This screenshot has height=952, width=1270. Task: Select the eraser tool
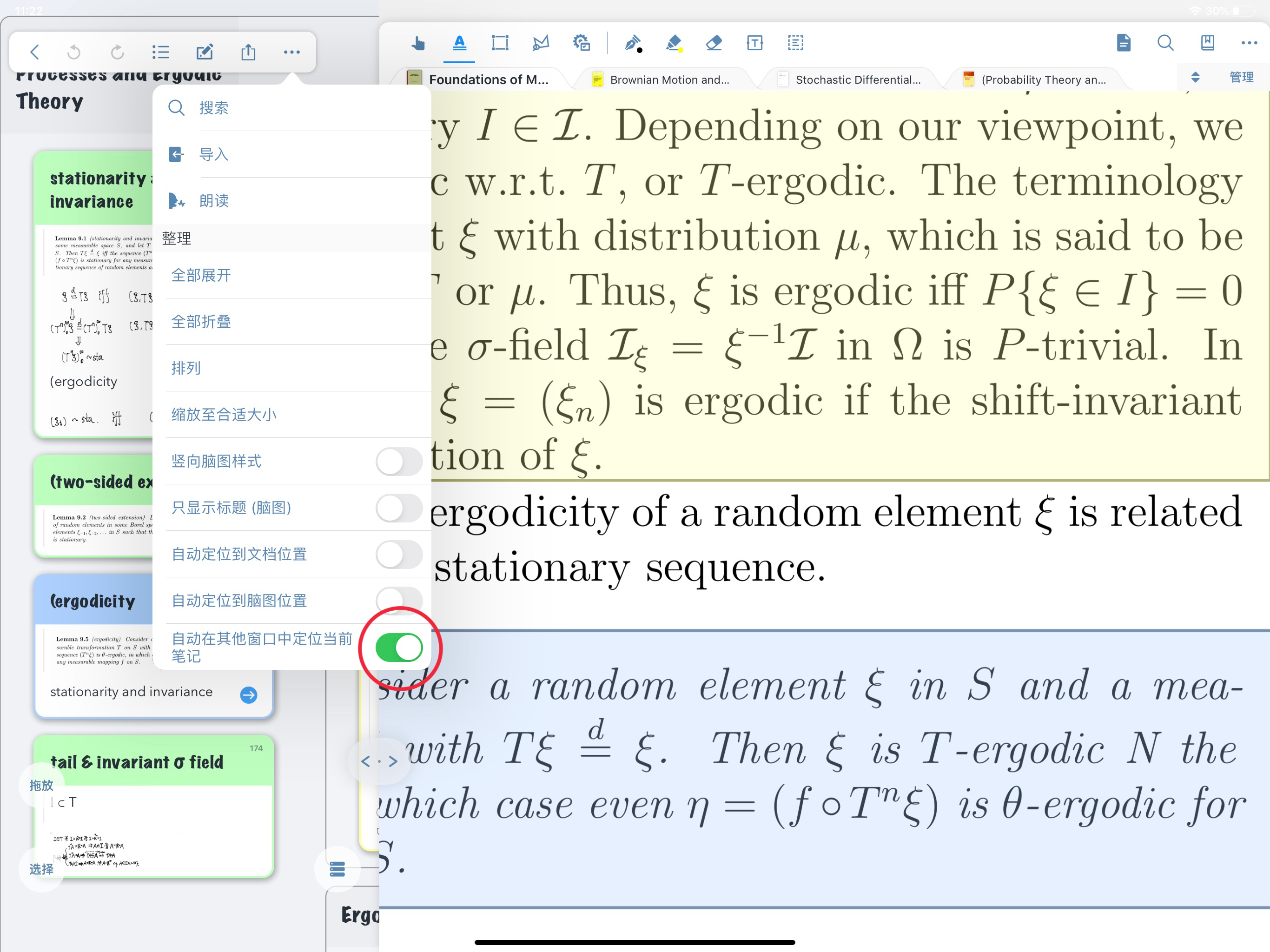pos(714,43)
